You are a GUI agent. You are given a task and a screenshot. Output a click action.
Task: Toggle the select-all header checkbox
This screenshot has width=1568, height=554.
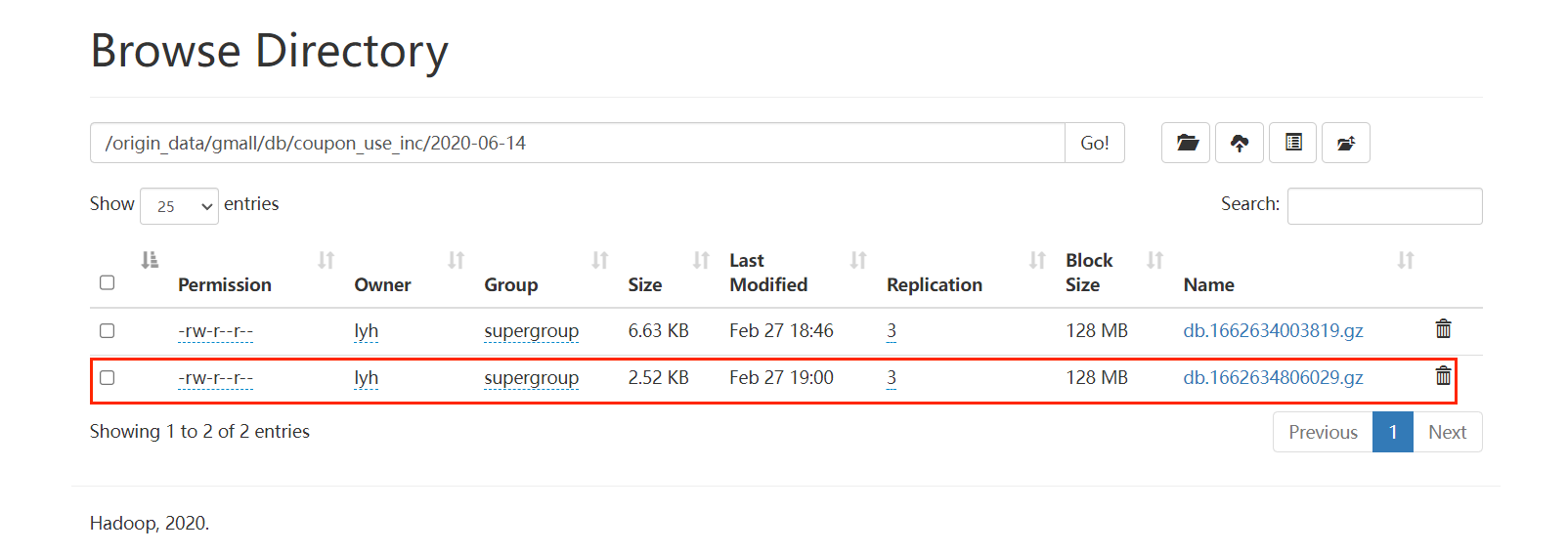tap(108, 282)
